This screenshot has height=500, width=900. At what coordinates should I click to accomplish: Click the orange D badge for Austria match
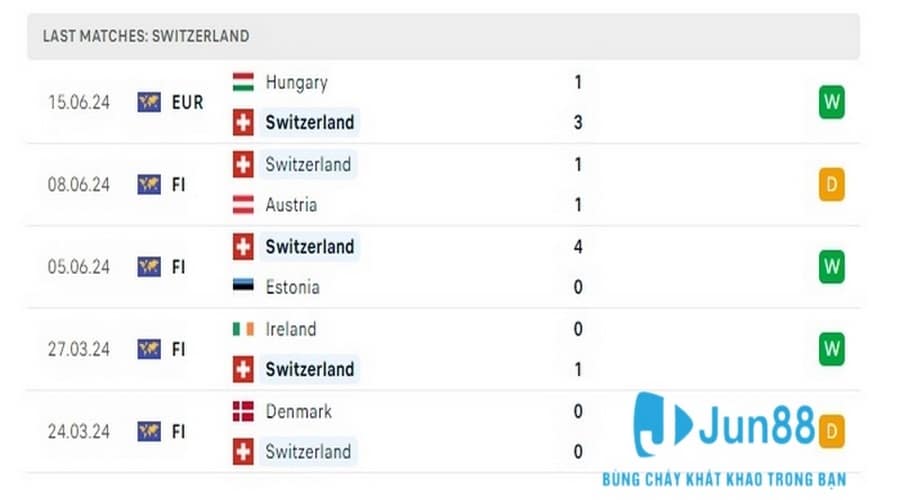(831, 184)
